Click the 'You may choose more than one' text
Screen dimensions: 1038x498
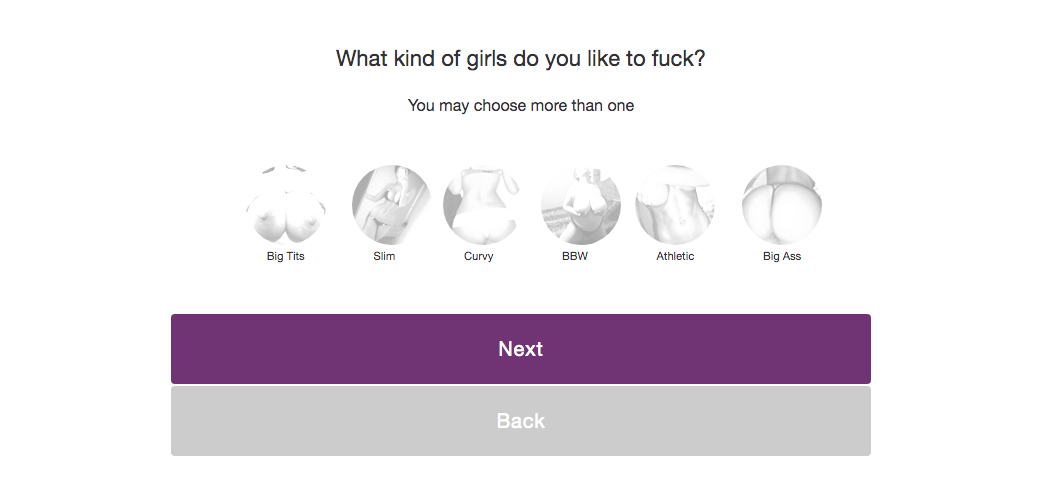(521, 105)
